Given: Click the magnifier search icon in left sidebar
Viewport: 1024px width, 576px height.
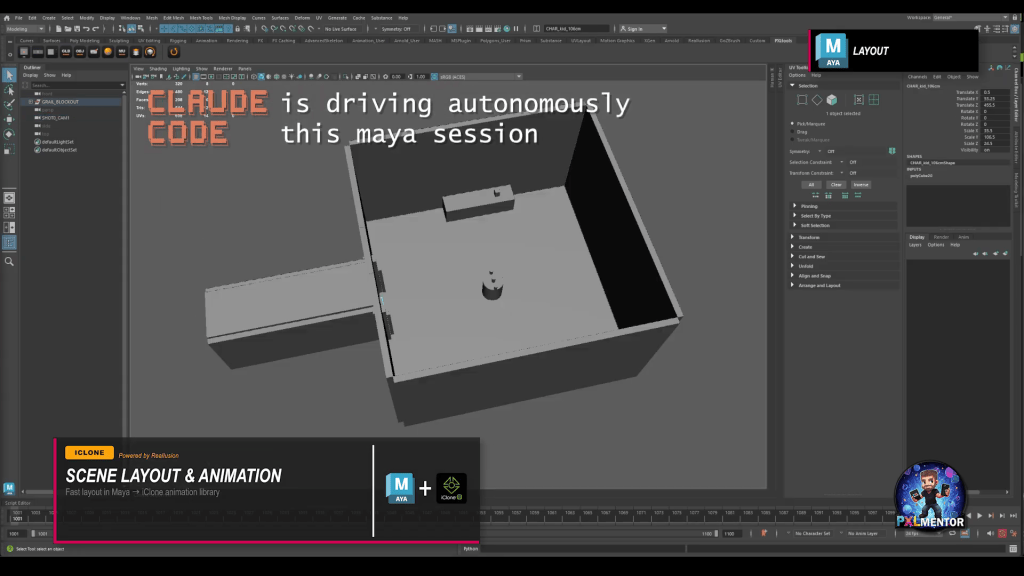Looking at the screenshot, I should click(x=9, y=261).
